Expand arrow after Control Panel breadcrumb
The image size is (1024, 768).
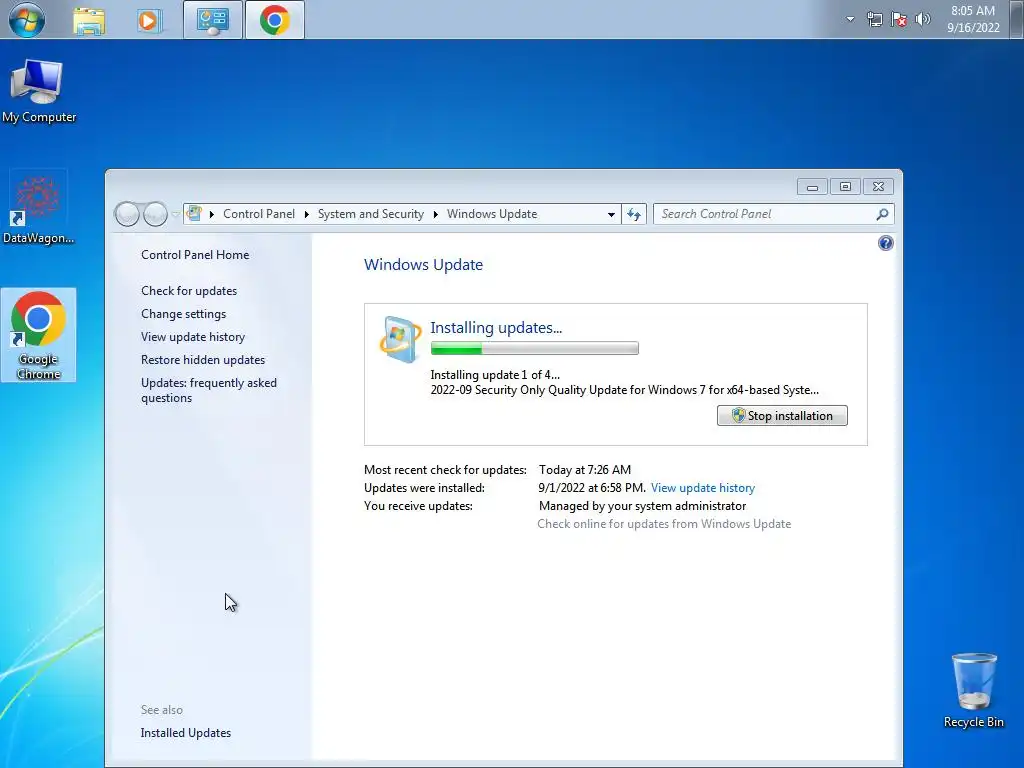click(x=306, y=214)
